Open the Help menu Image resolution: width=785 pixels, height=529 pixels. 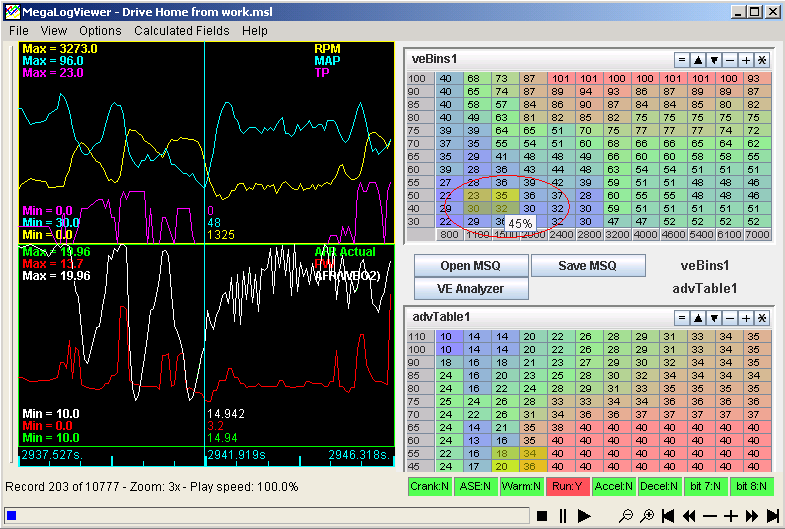pos(255,31)
